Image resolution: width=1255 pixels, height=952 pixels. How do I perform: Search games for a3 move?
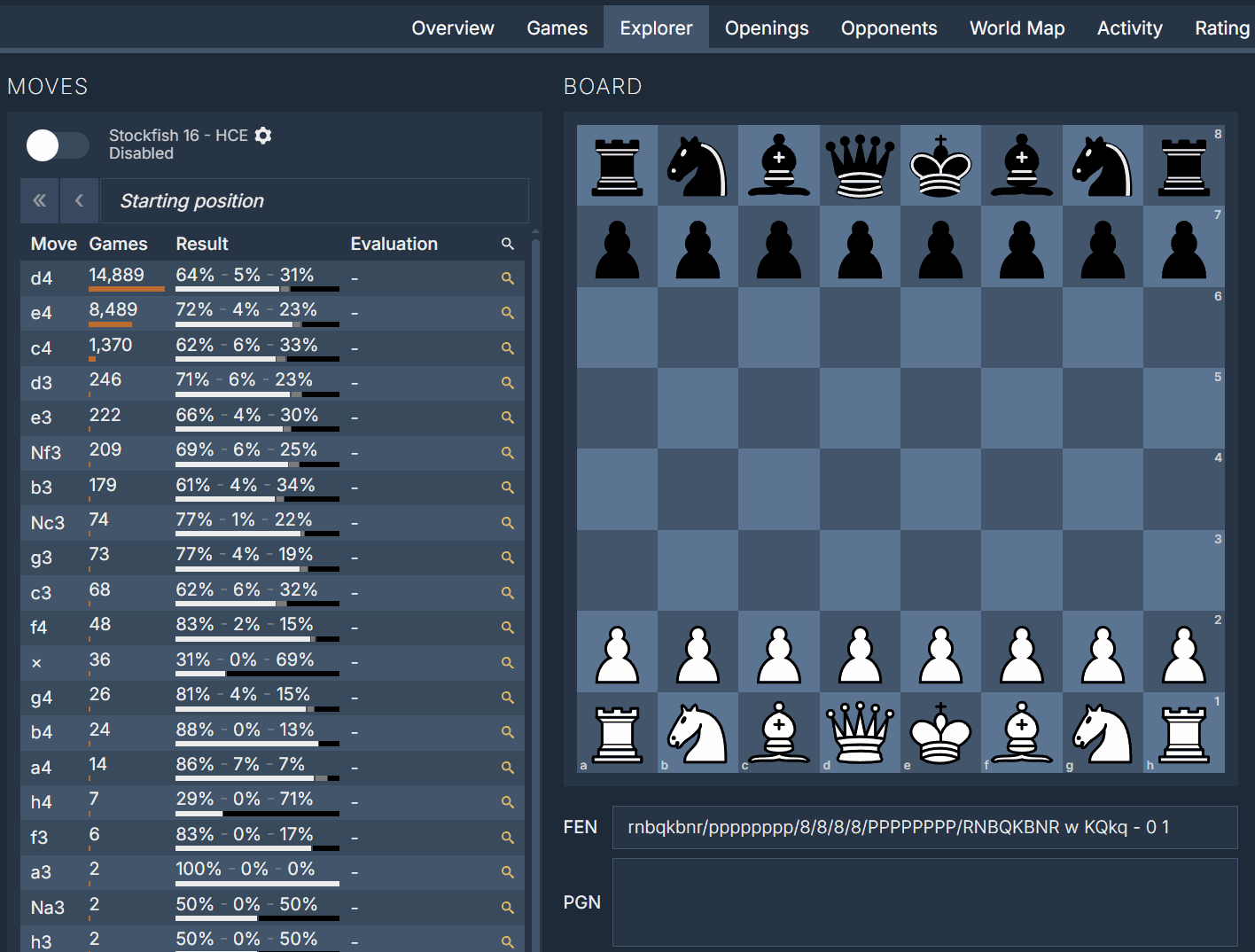coord(508,872)
